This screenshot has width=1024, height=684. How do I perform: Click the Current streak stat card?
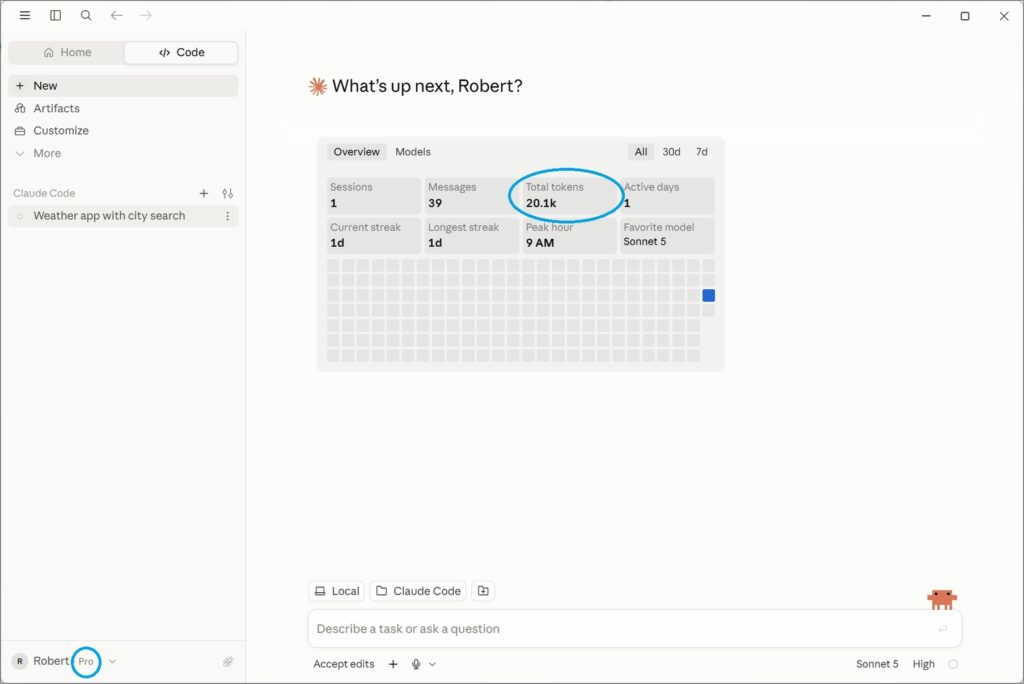(x=374, y=235)
